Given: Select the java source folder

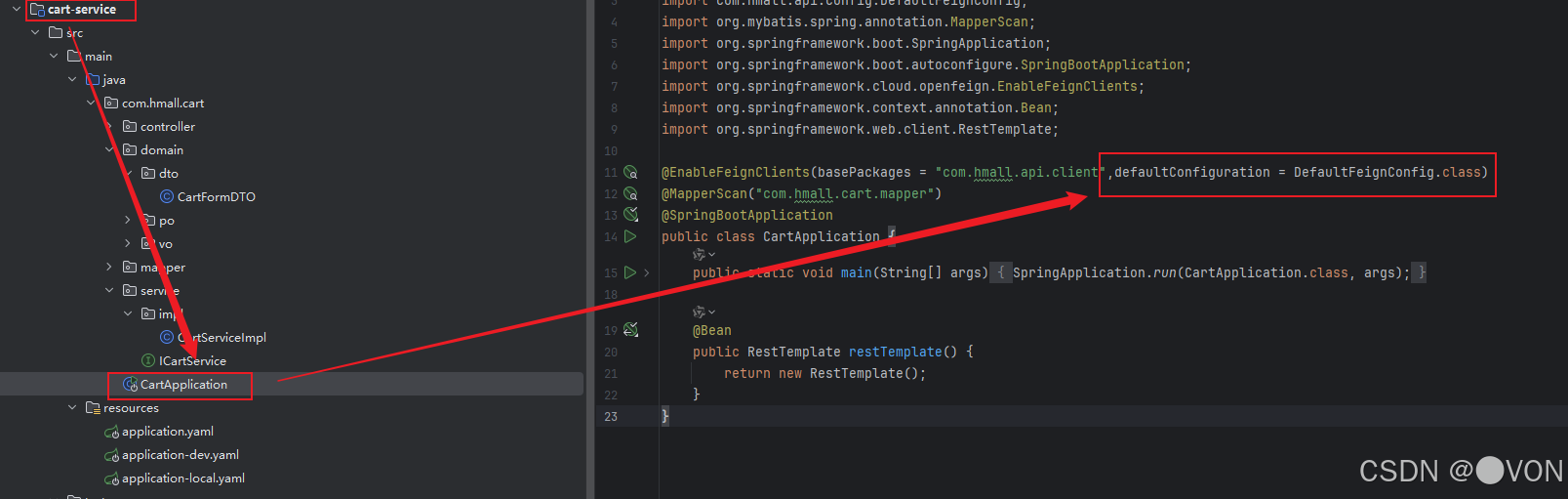Looking at the screenshot, I should click(114, 79).
